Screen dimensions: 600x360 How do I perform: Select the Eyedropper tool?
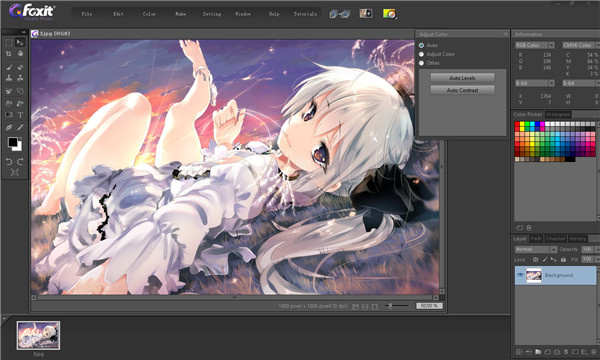(20, 127)
